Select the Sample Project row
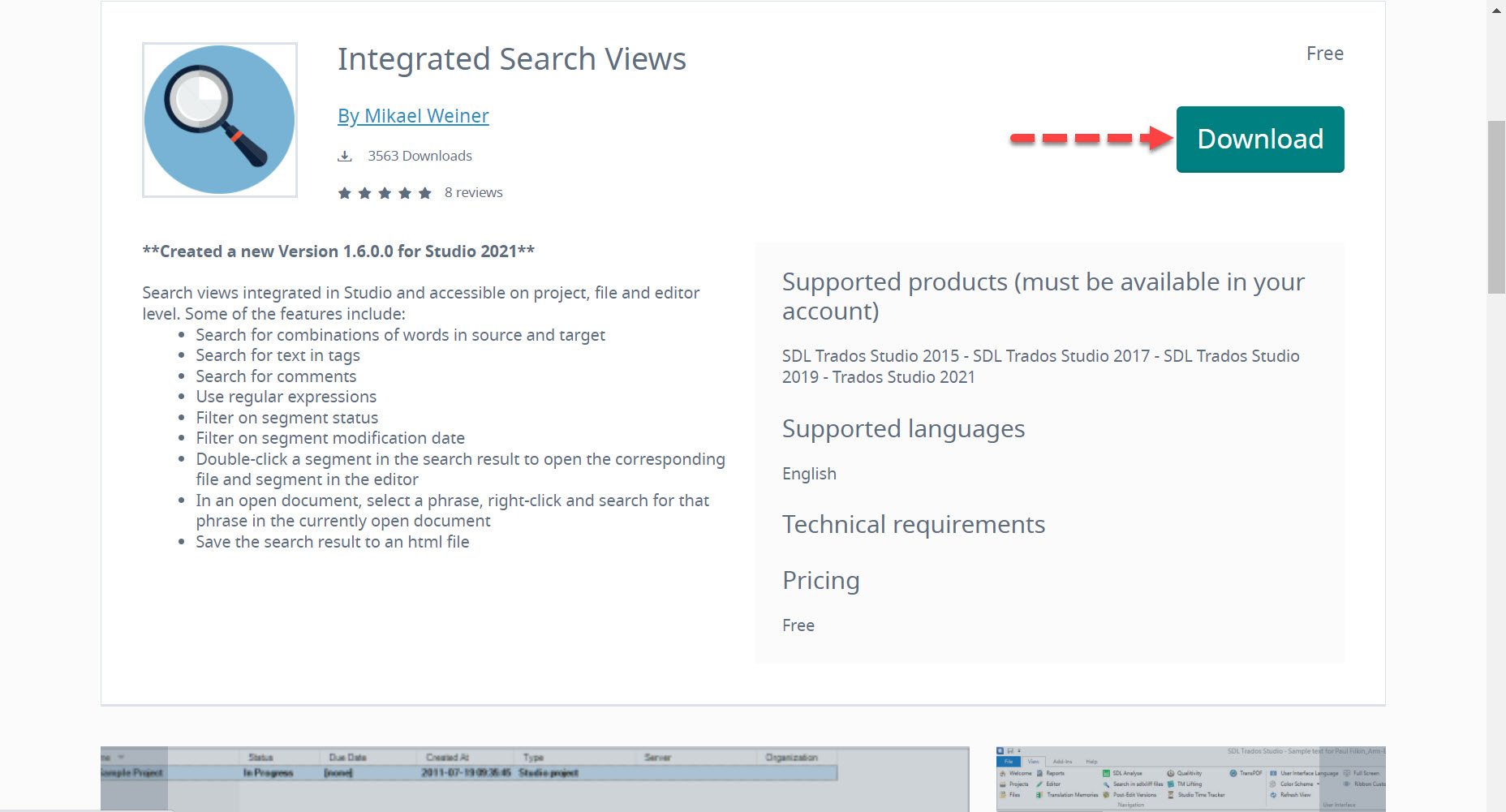Image resolution: width=1506 pixels, height=812 pixels. coord(131,771)
